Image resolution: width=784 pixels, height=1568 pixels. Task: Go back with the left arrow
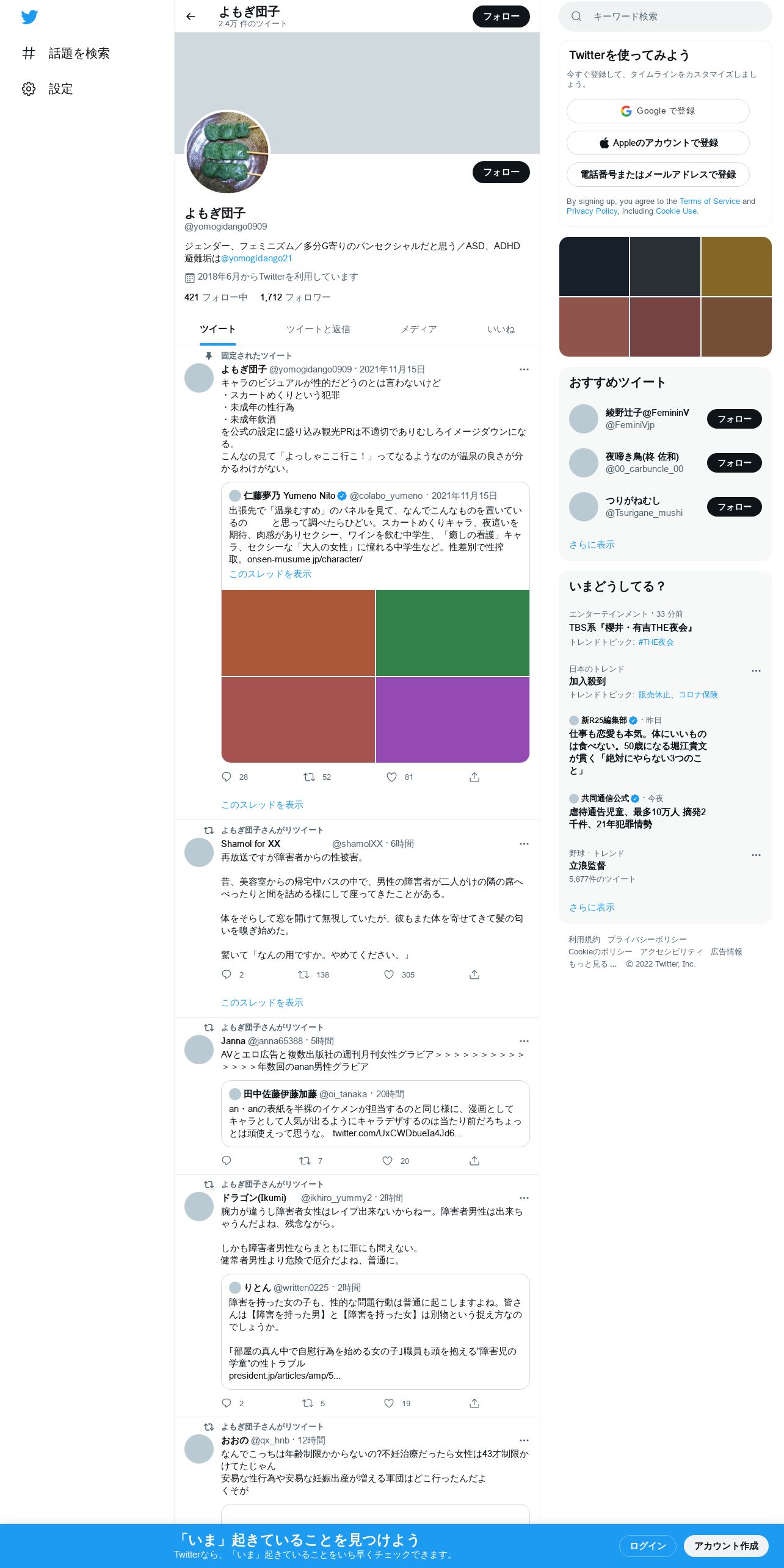[191, 16]
